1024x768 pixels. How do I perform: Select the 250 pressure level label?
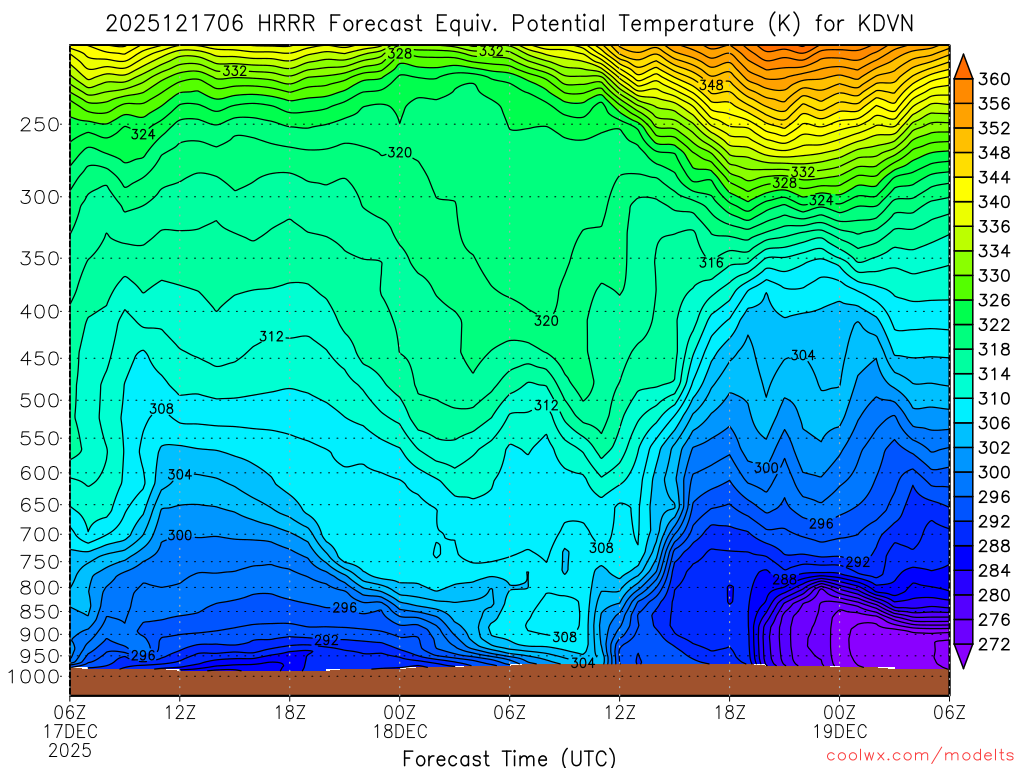(40, 124)
